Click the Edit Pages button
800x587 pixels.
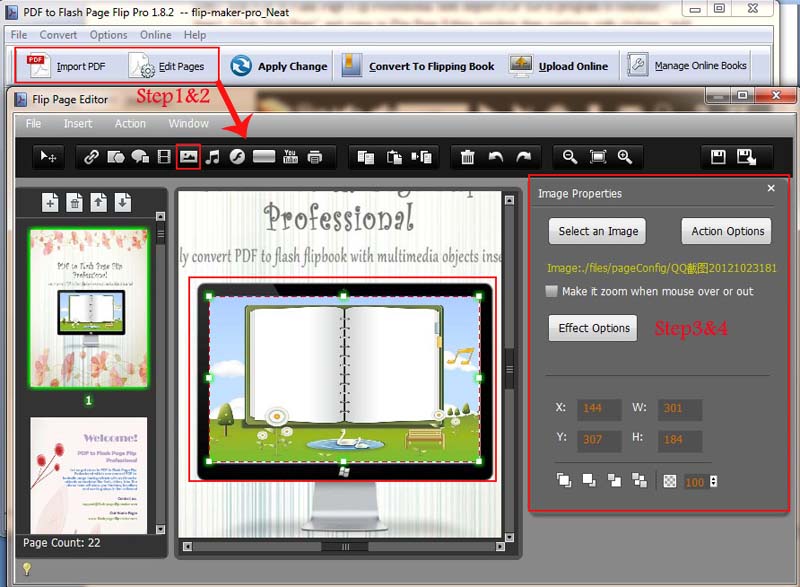(167, 66)
